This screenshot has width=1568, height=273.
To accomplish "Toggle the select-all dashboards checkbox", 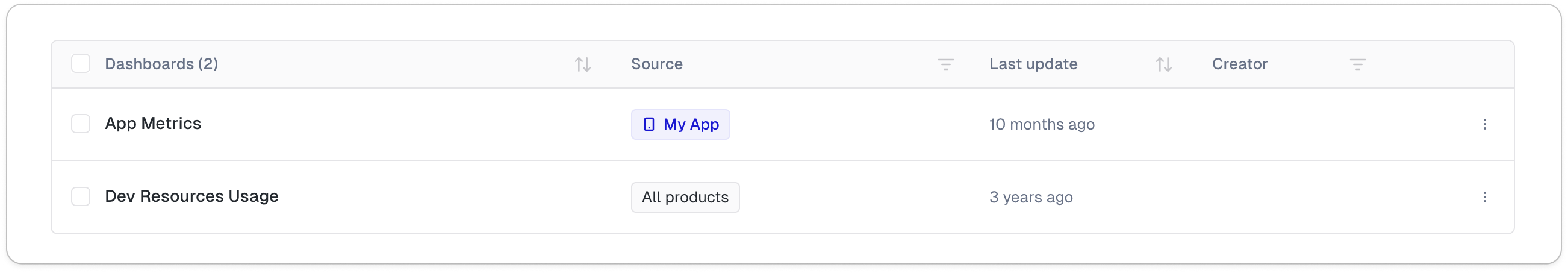I will click(80, 63).
